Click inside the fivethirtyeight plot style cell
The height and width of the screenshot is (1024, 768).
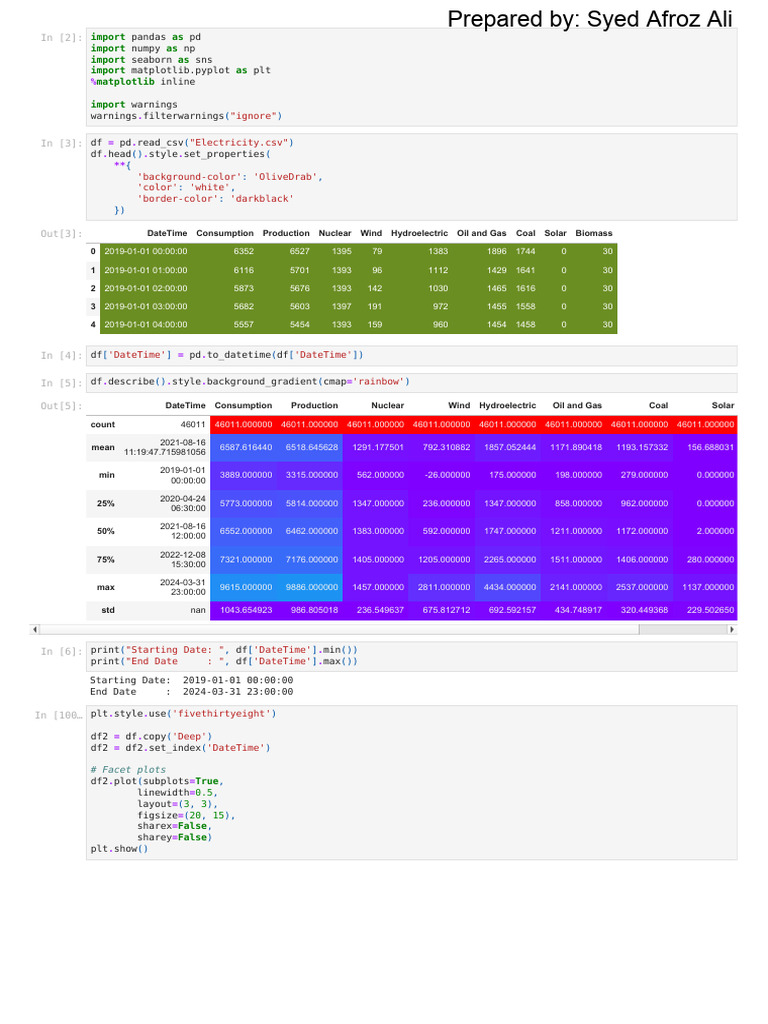[412, 781]
